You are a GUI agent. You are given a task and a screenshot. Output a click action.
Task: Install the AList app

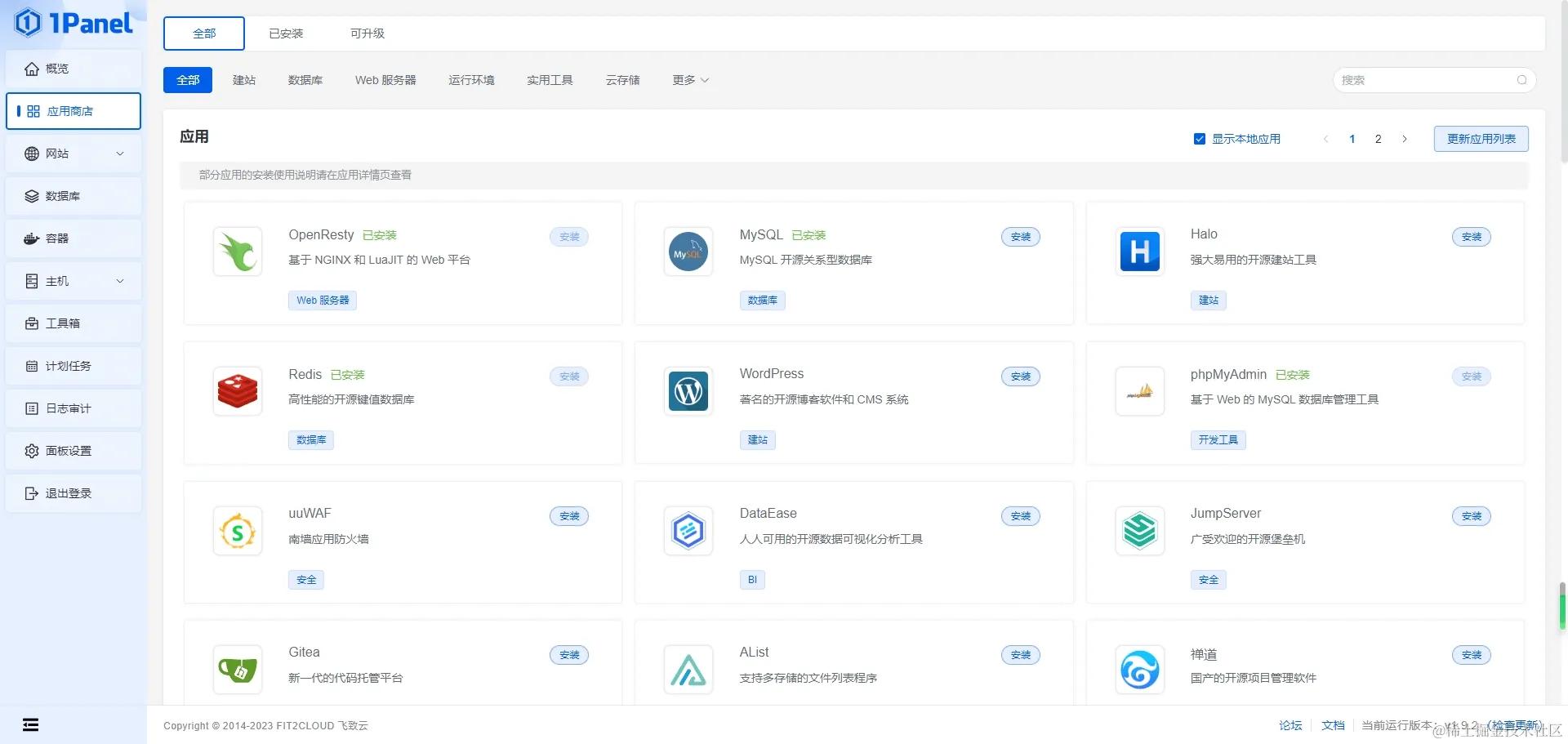pos(1021,655)
